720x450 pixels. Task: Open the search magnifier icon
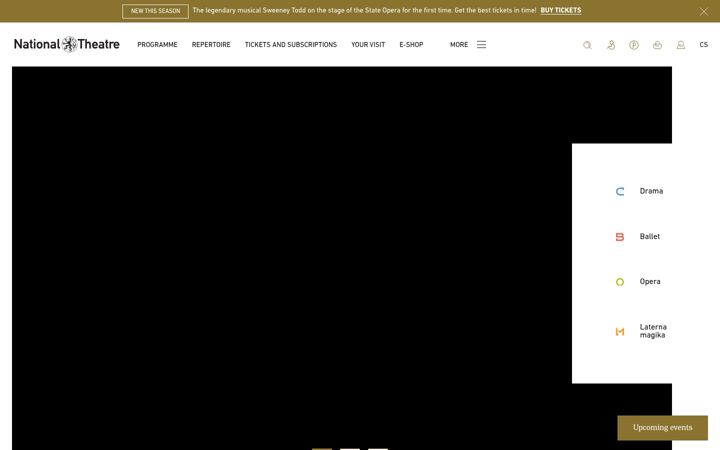coord(587,45)
